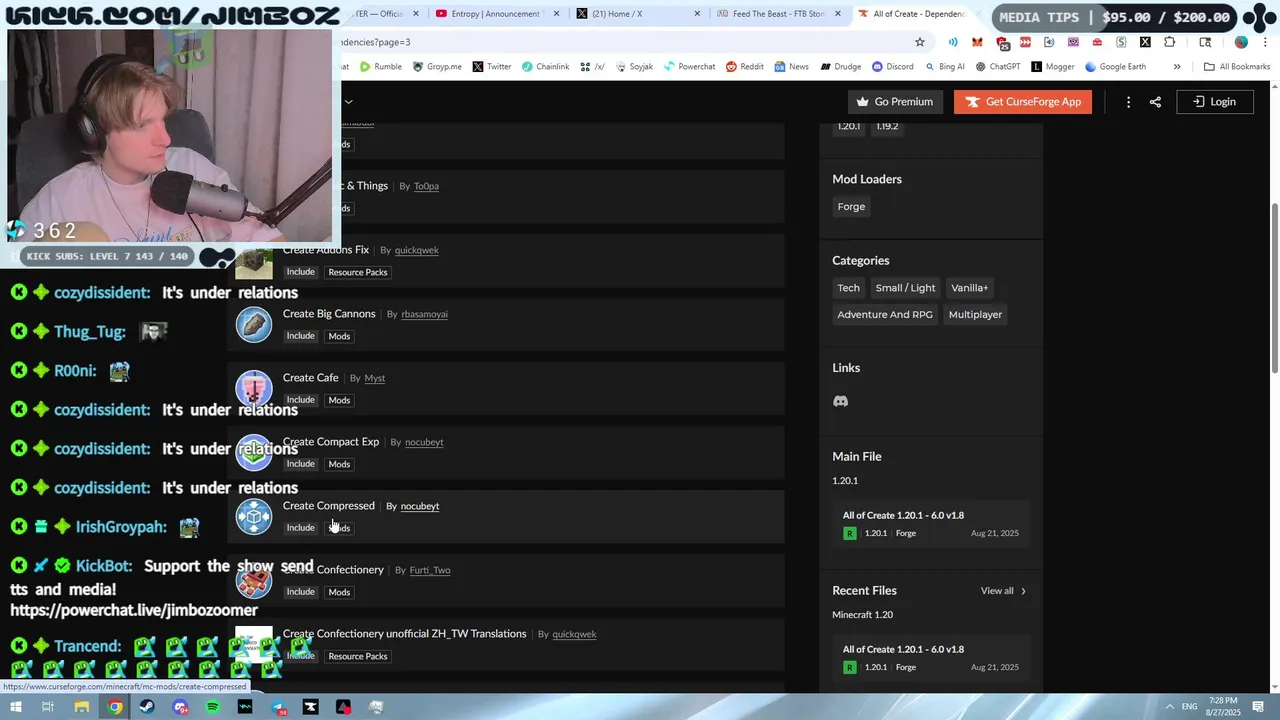1280x720 pixels.
Task: Select the Multiplayer category tag
Action: (975, 315)
